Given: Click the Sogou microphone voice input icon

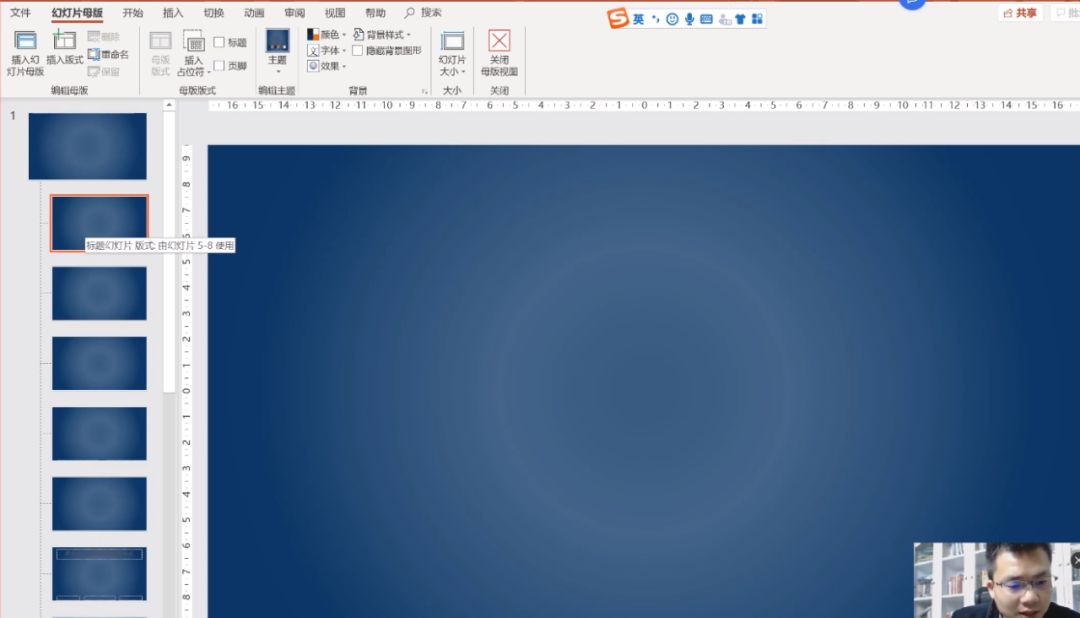Looking at the screenshot, I should pyautogui.click(x=689, y=19).
